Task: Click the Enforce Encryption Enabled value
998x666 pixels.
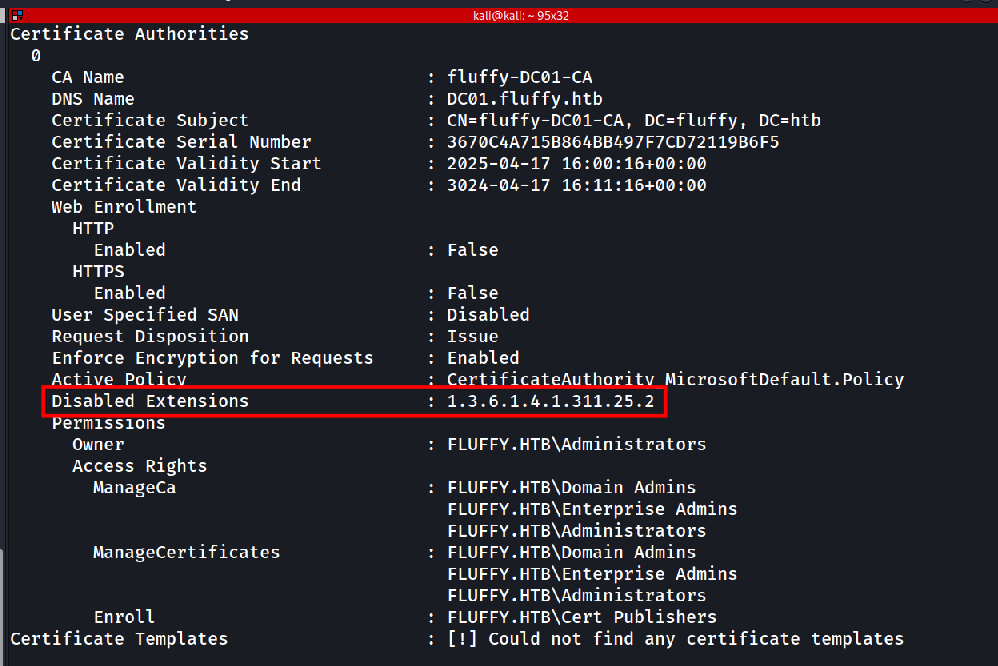Action: (x=483, y=358)
